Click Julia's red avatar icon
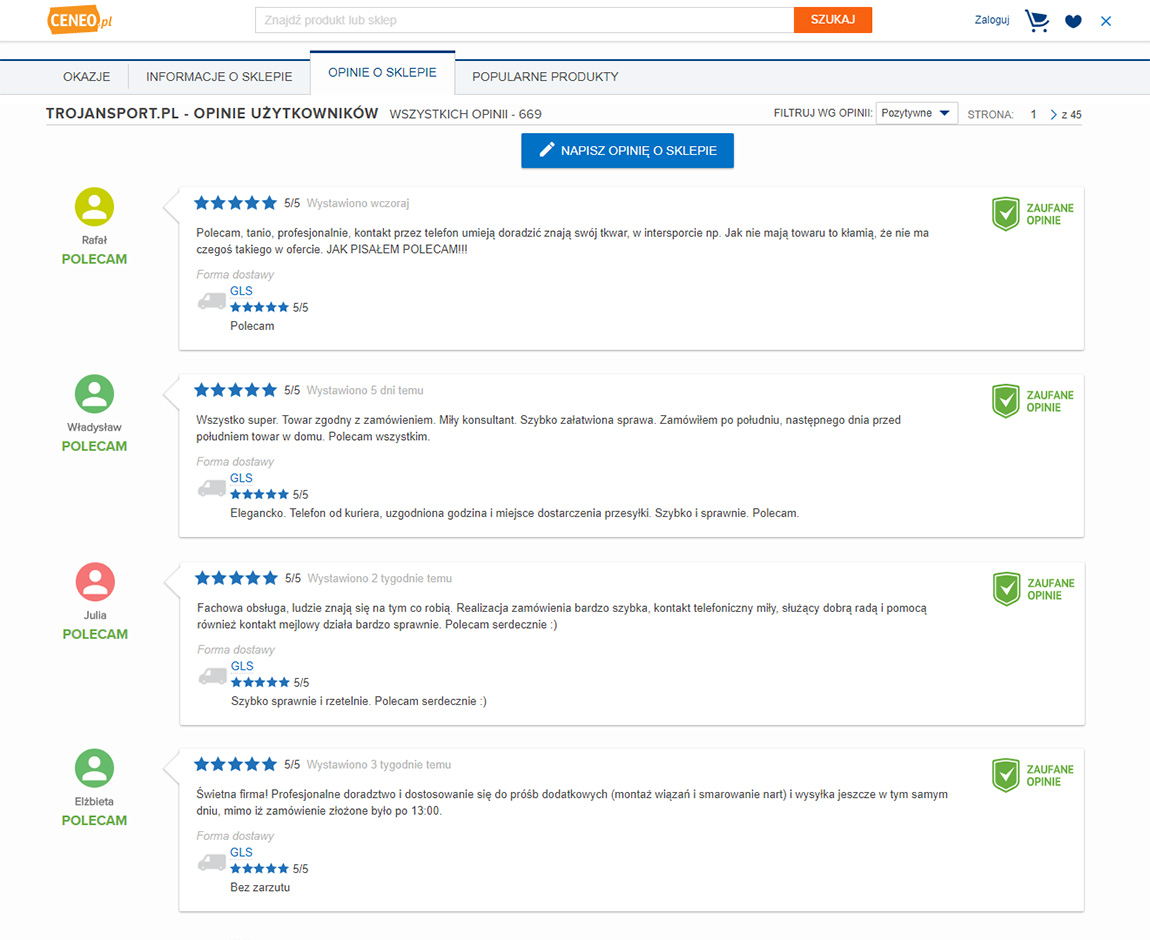 tap(95, 581)
